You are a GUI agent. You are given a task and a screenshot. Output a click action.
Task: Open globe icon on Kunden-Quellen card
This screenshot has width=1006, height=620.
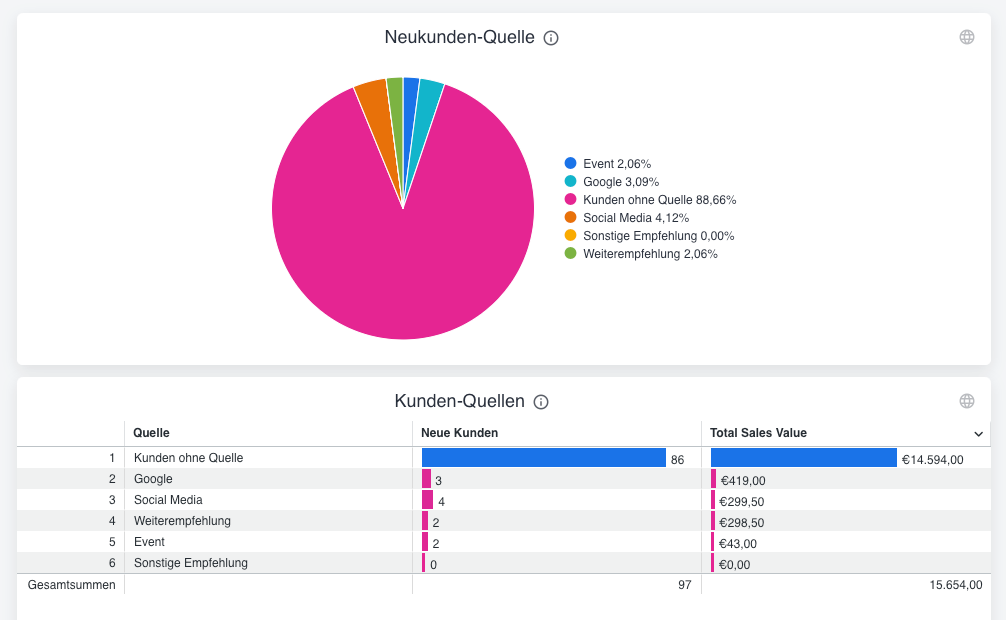coord(967,401)
